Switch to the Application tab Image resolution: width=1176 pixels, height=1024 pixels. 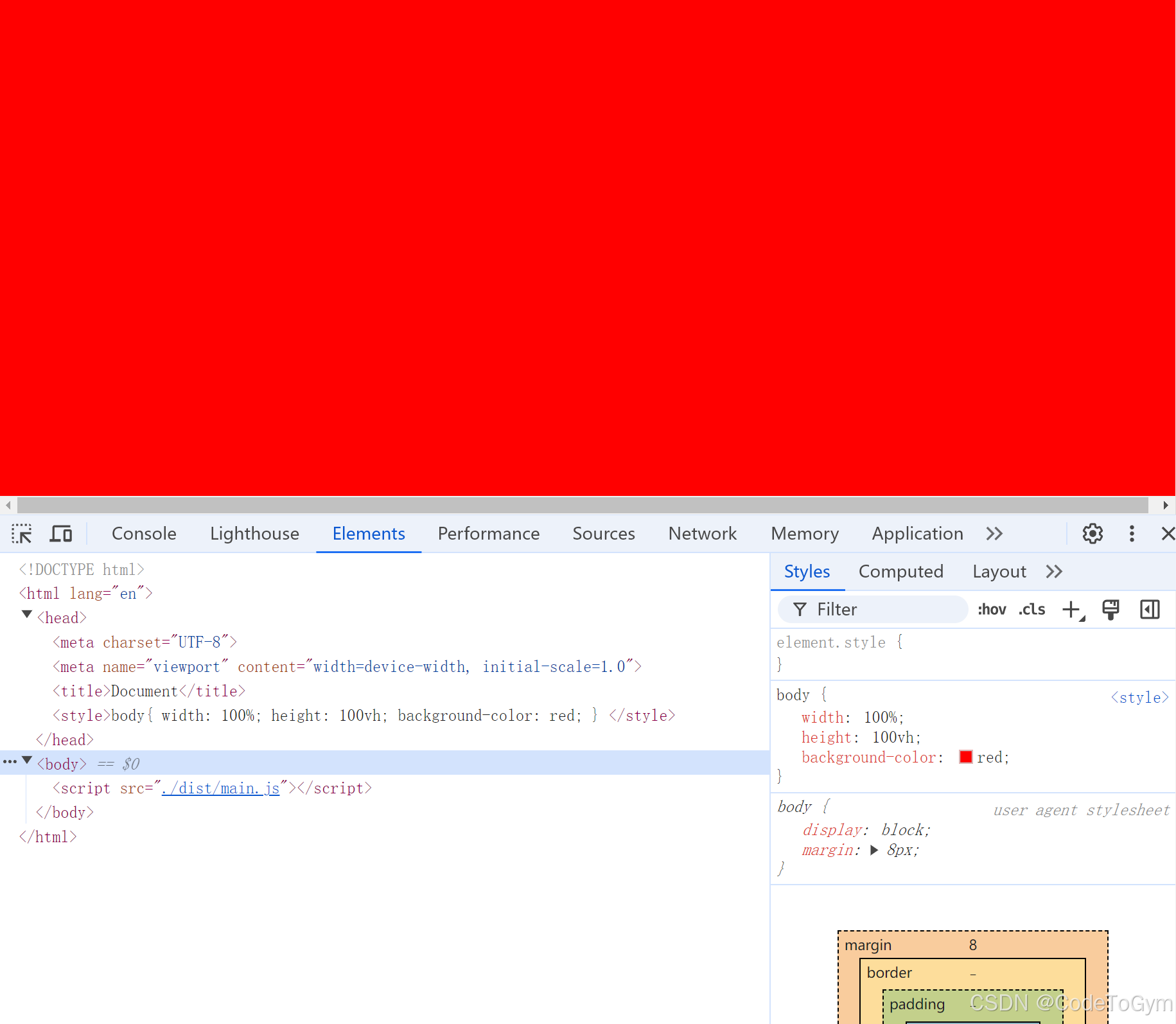tap(917, 533)
